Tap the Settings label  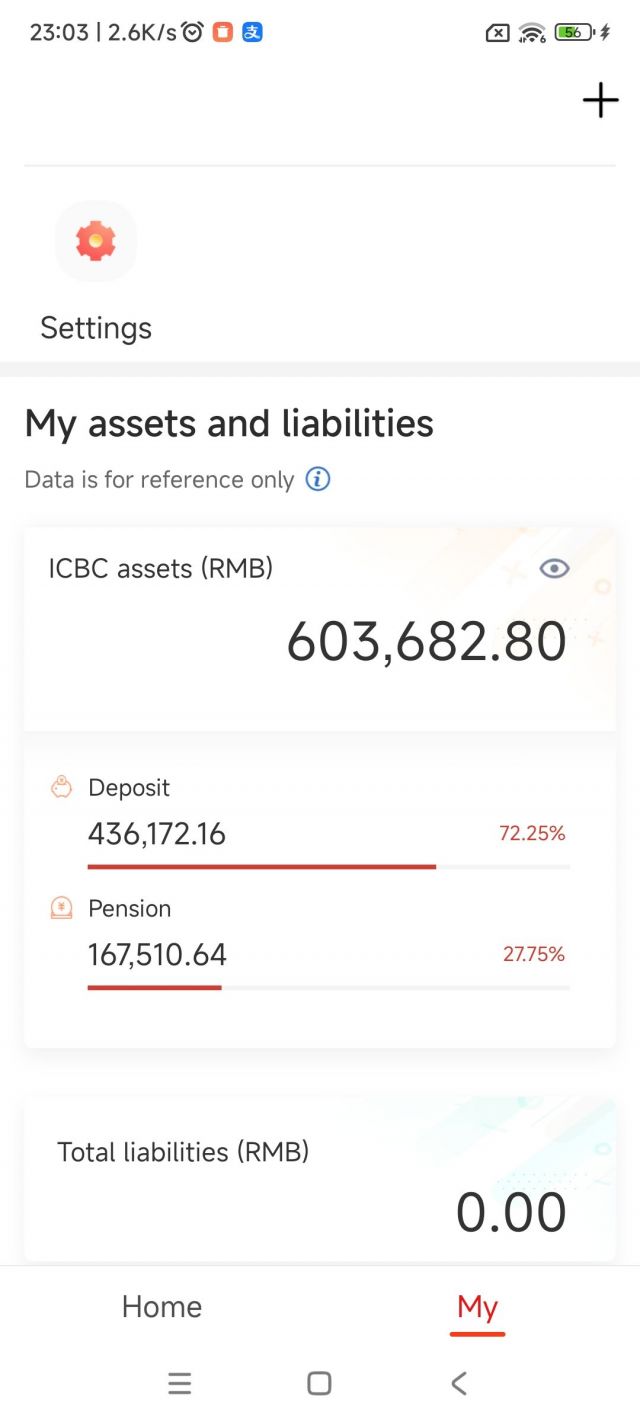[x=96, y=328]
